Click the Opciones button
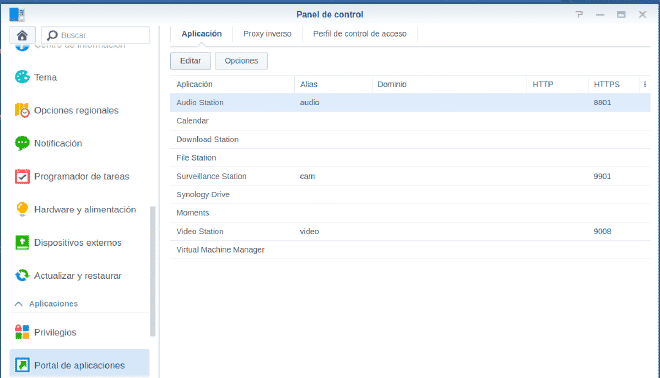The height and width of the screenshot is (378, 660). [241, 61]
